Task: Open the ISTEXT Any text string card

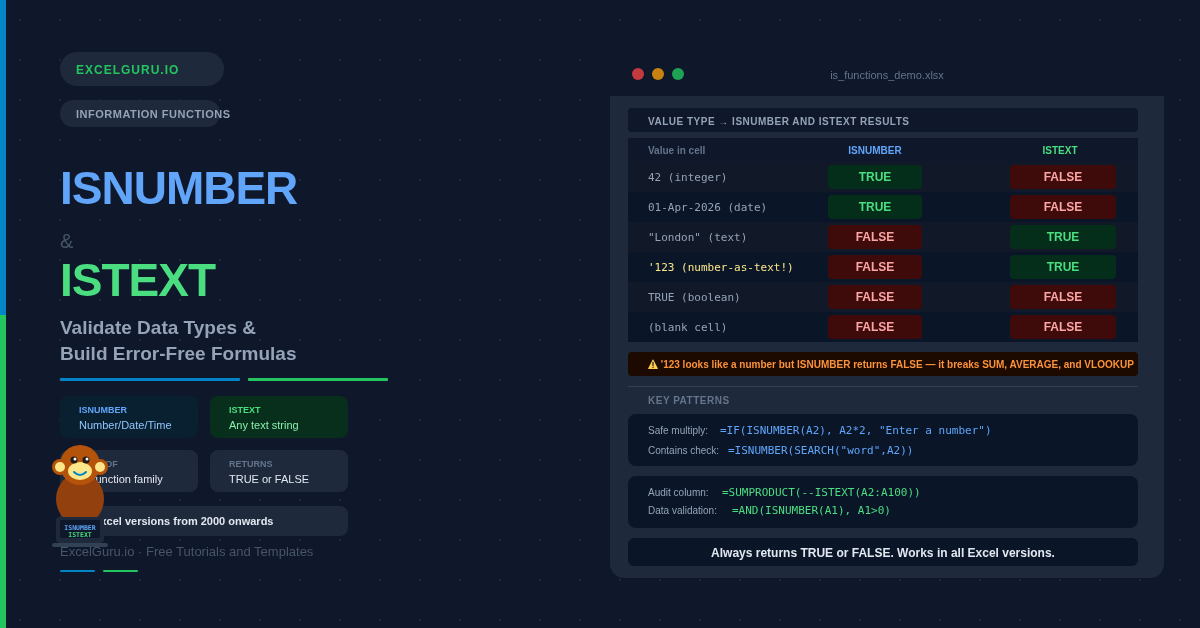Action: click(279, 417)
